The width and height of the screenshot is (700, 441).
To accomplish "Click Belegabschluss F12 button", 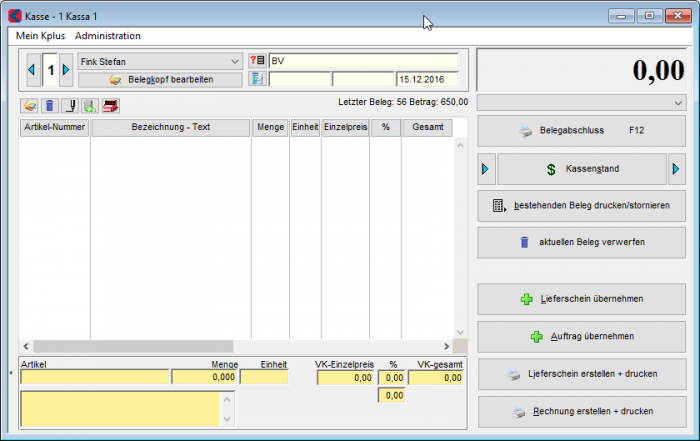I will (581, 131).
